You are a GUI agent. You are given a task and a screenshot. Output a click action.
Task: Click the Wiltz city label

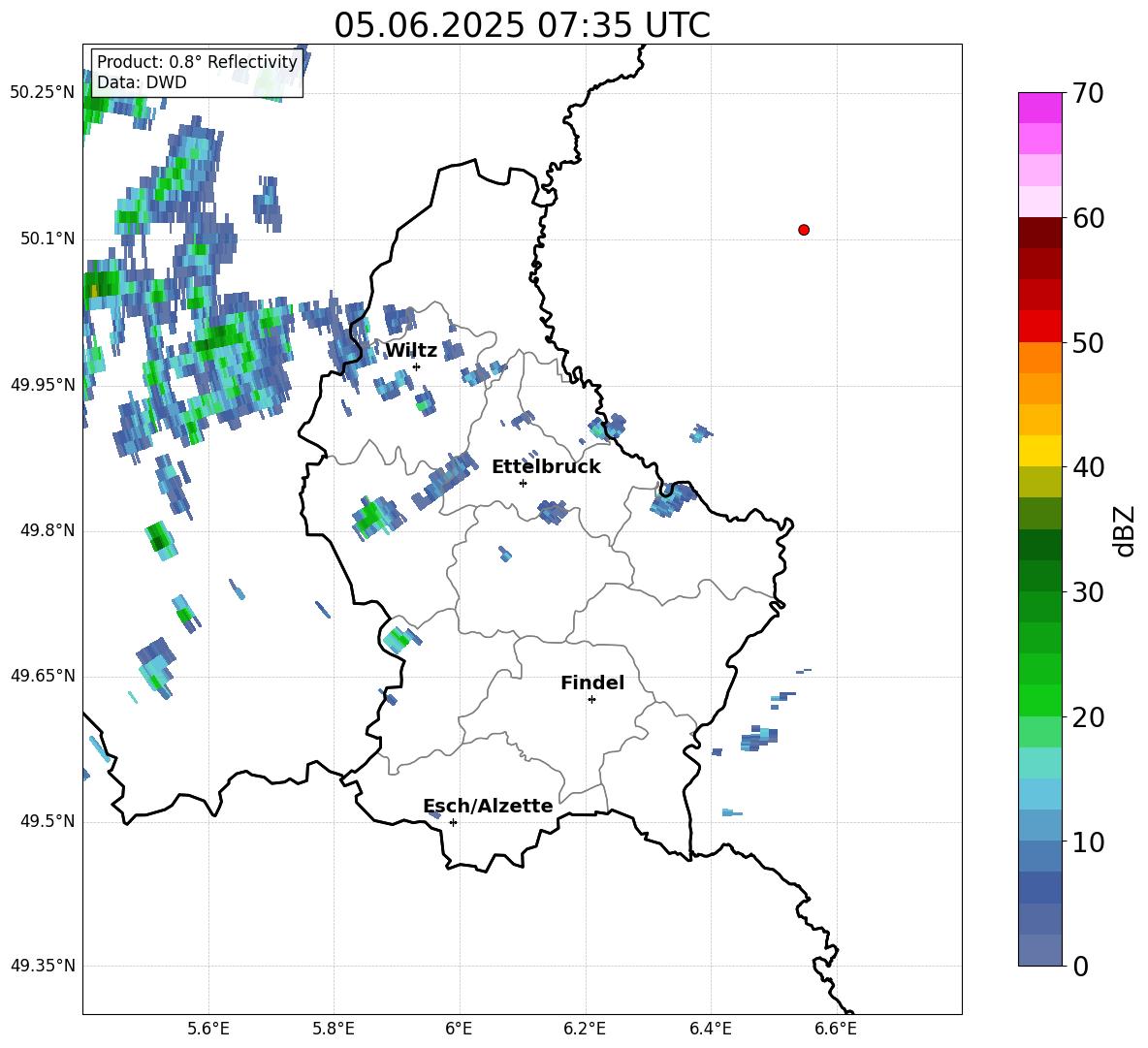411,351
